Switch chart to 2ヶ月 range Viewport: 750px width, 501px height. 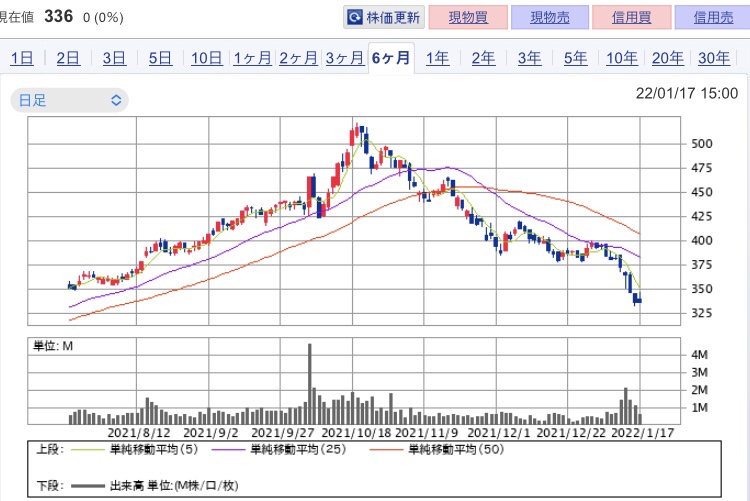pyautogui.click(x=298, y=58)
